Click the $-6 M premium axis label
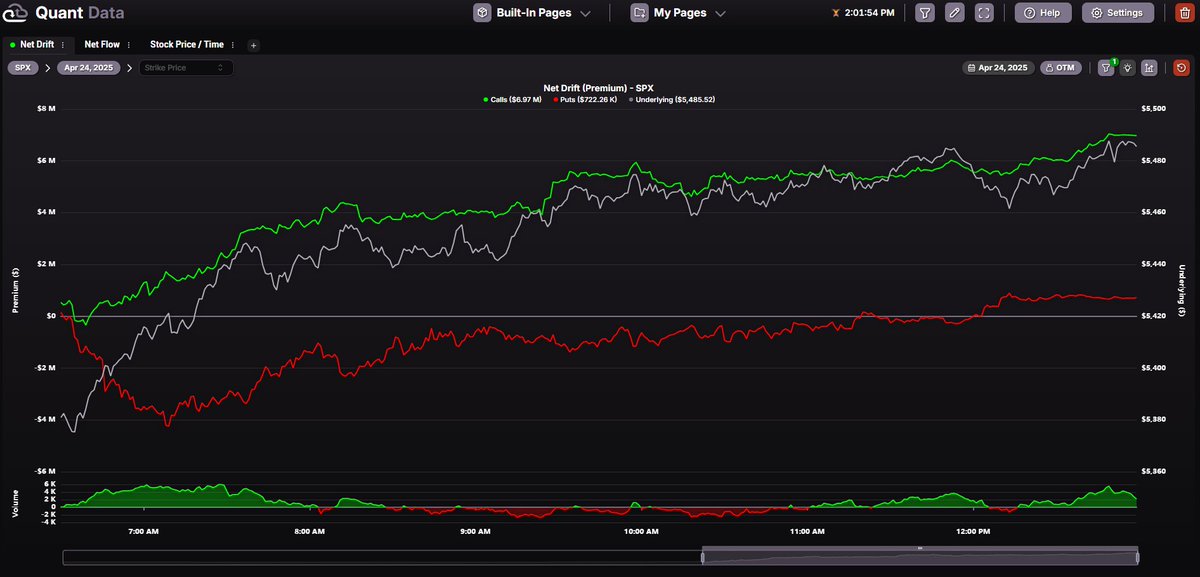The width and height of the screenshot is (1200, 577). point(45,471)
